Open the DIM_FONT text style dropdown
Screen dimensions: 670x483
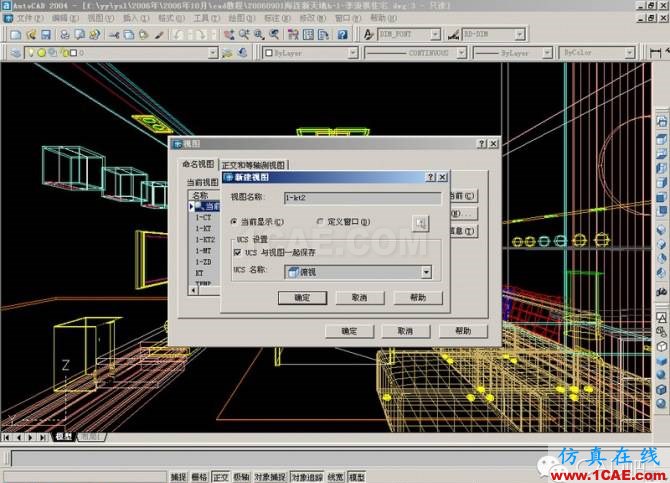point(435,34)
